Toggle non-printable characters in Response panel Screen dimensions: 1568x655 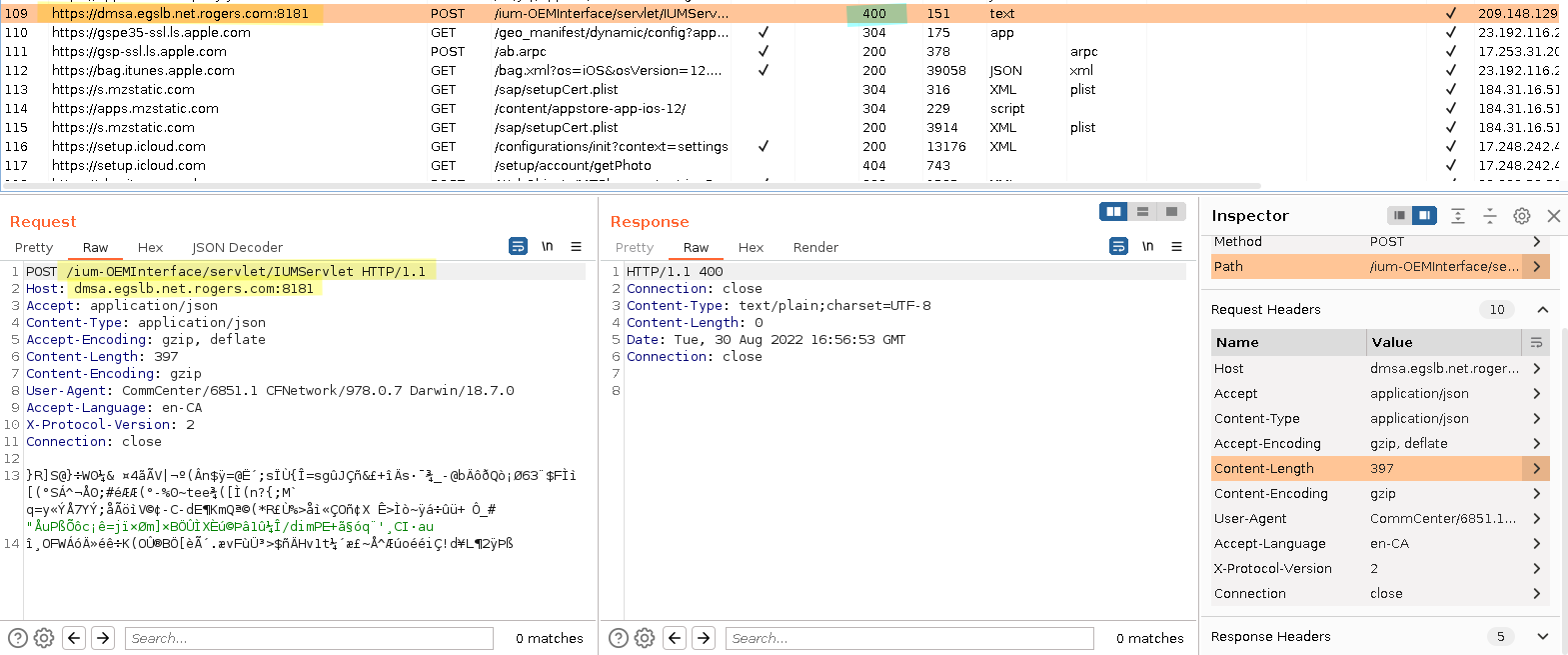click(x=1147, y=246)
